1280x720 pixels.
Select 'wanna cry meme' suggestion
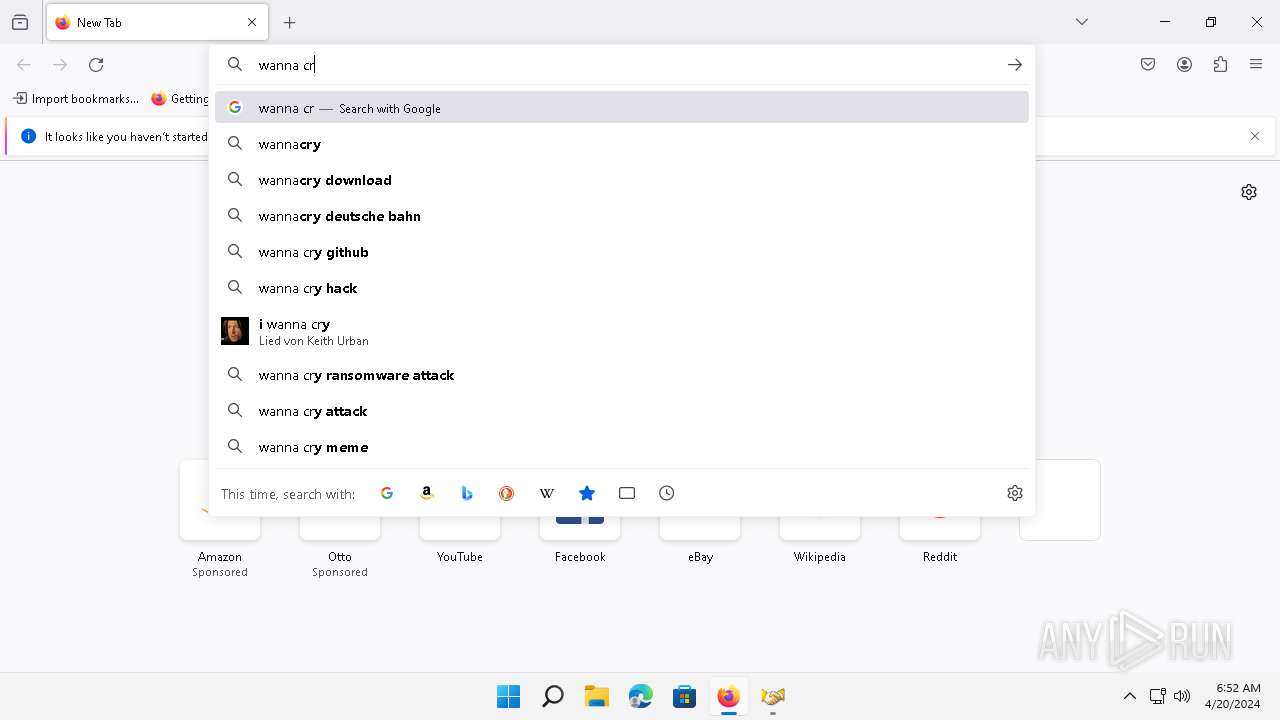pyautogui.click(x=622, y=447)
